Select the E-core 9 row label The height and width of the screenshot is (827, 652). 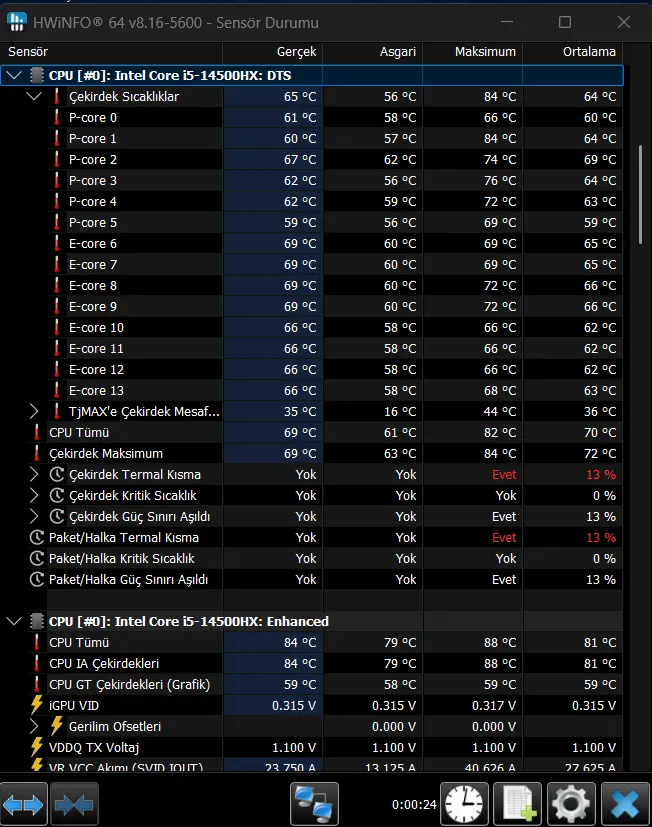click(93, 306)
